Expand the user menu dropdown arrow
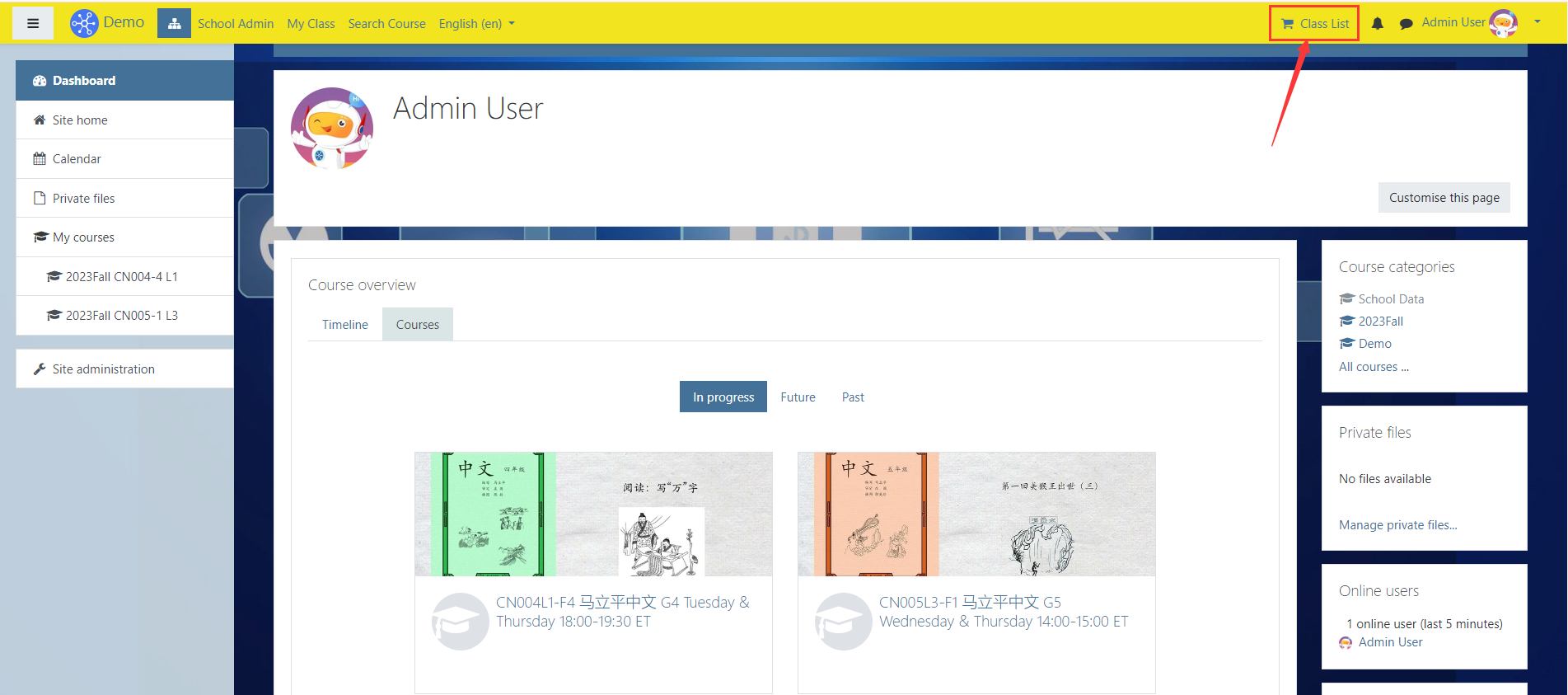 tap(1538, 22)
